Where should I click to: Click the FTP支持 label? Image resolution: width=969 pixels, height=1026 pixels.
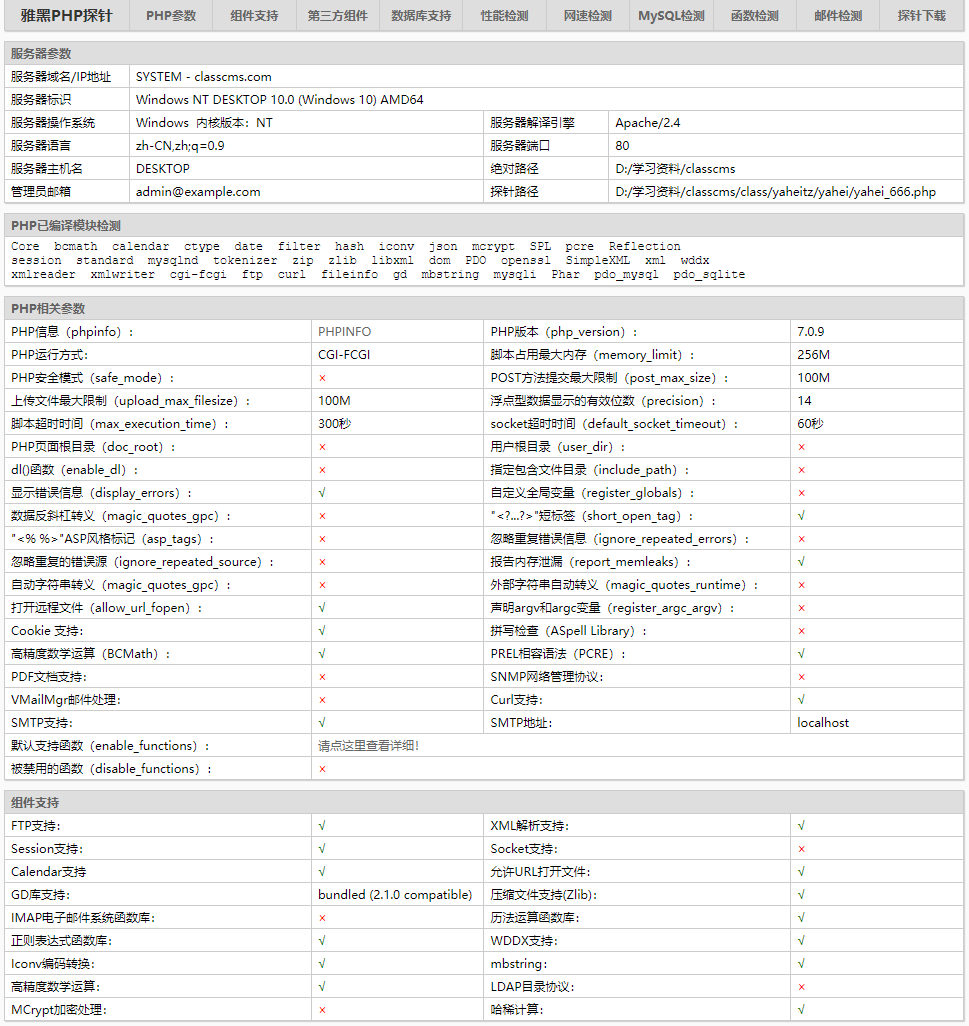[36, 826]
